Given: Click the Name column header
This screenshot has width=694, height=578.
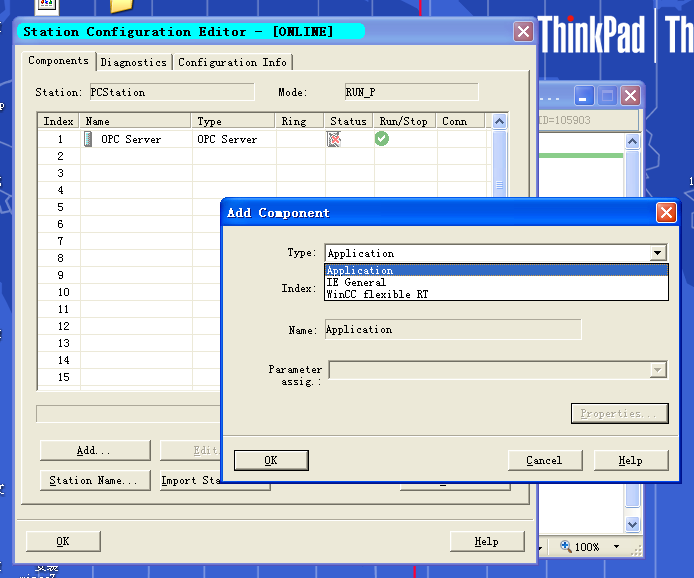Looking at the screenshot, I should tap(135, 121).
